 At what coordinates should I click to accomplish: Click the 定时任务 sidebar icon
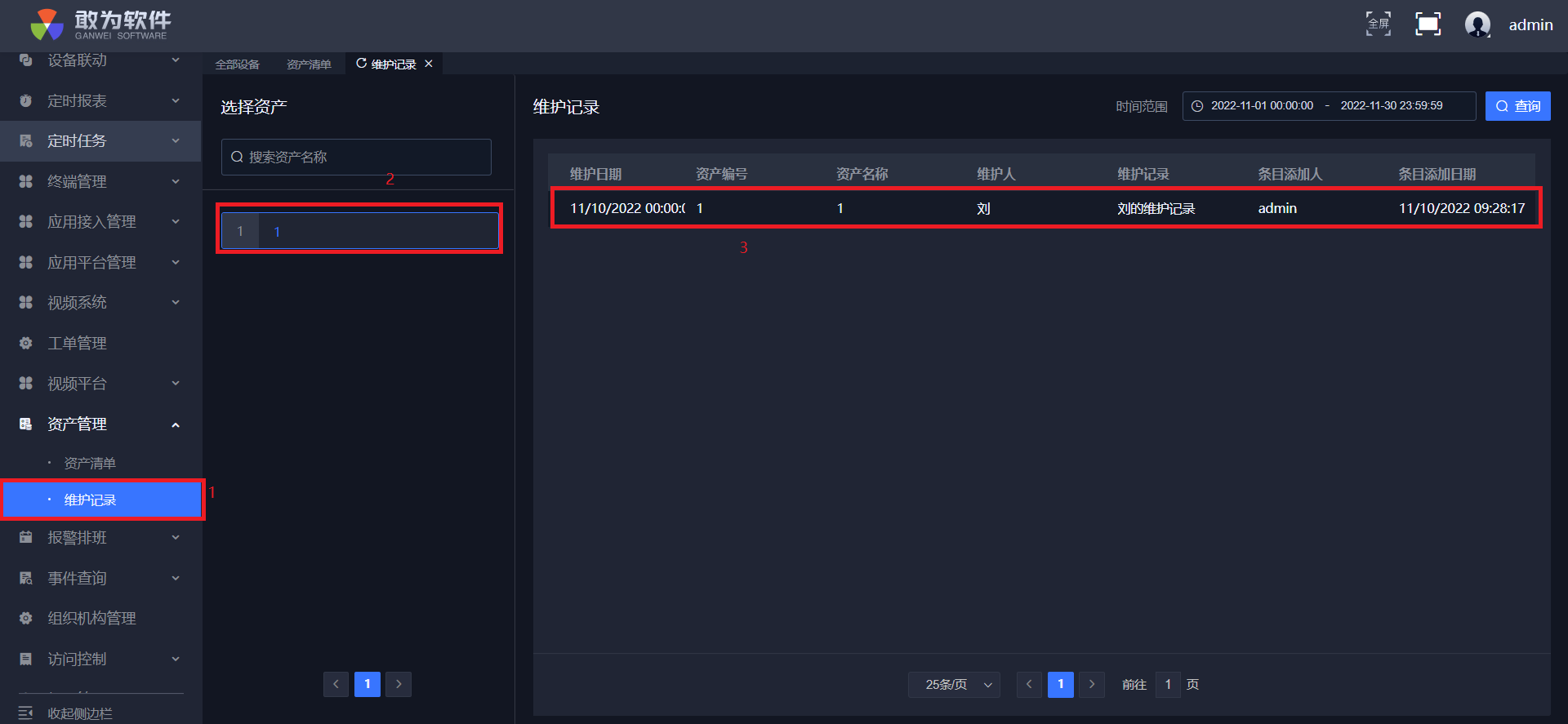(x=26, y=141)
